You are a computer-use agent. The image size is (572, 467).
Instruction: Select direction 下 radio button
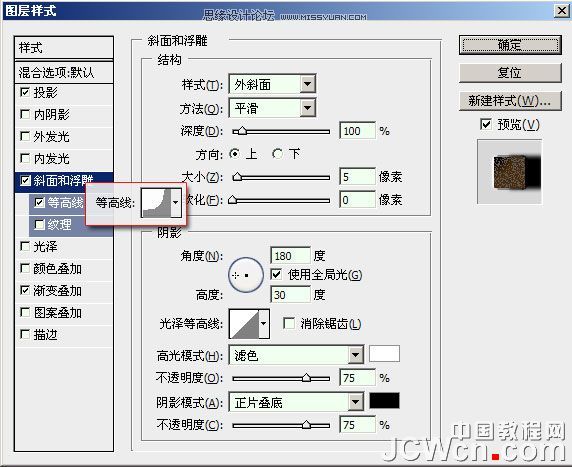coord(277,154)
